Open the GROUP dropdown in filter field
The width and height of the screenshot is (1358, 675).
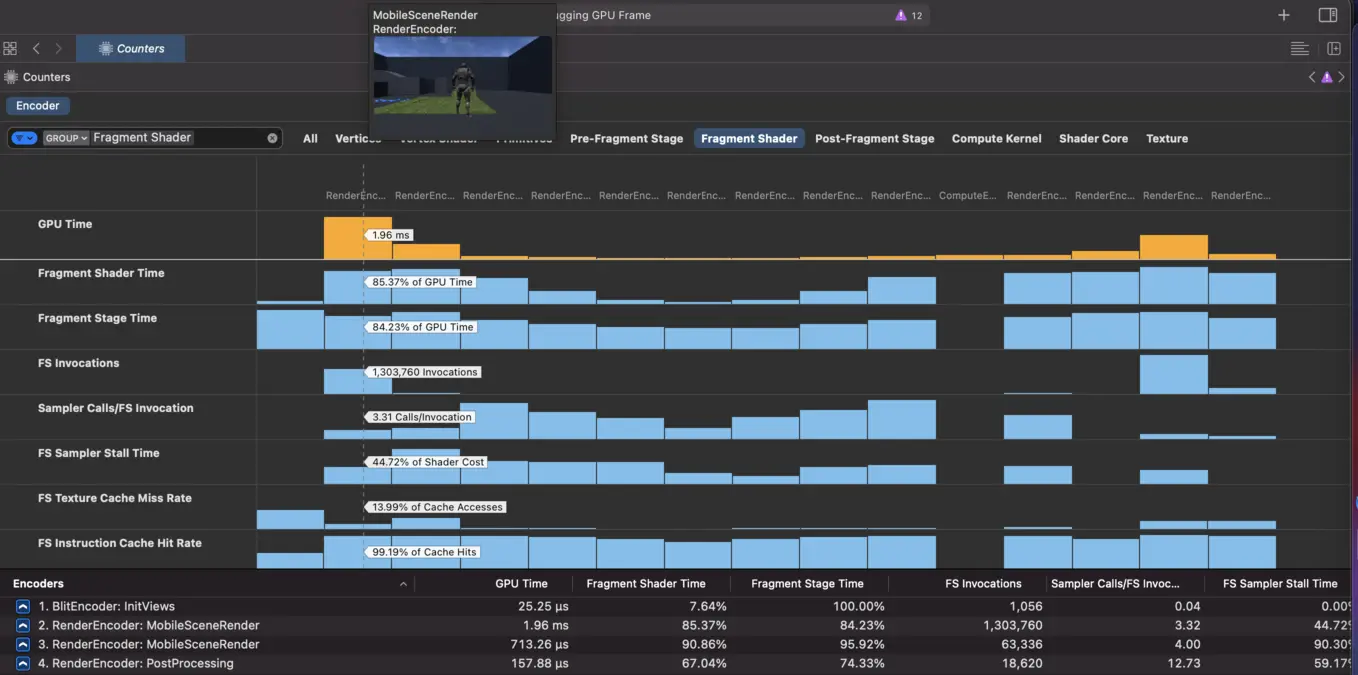point(66,138)
